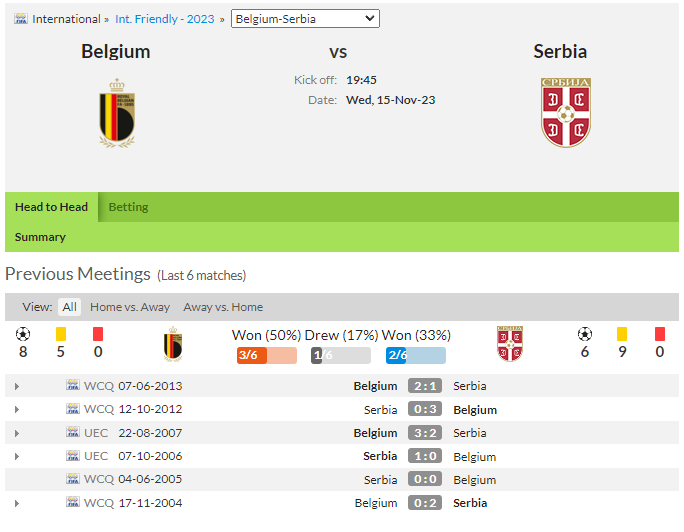
Task: Click the FIFA icon on the 07-06-2013 match row
Action: coord(73,385)
